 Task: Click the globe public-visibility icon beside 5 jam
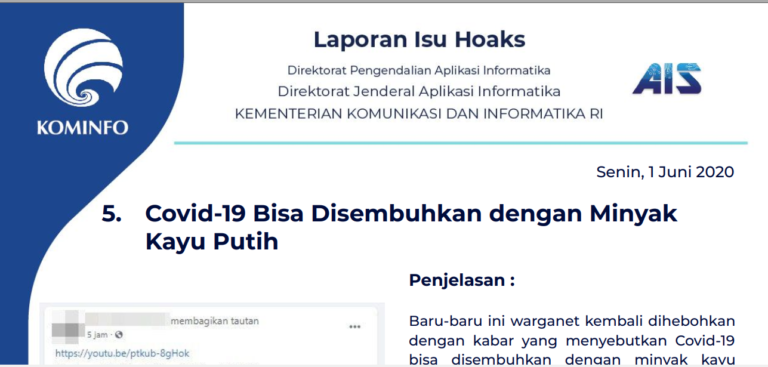pyautogui.click(x=119, y=336)
